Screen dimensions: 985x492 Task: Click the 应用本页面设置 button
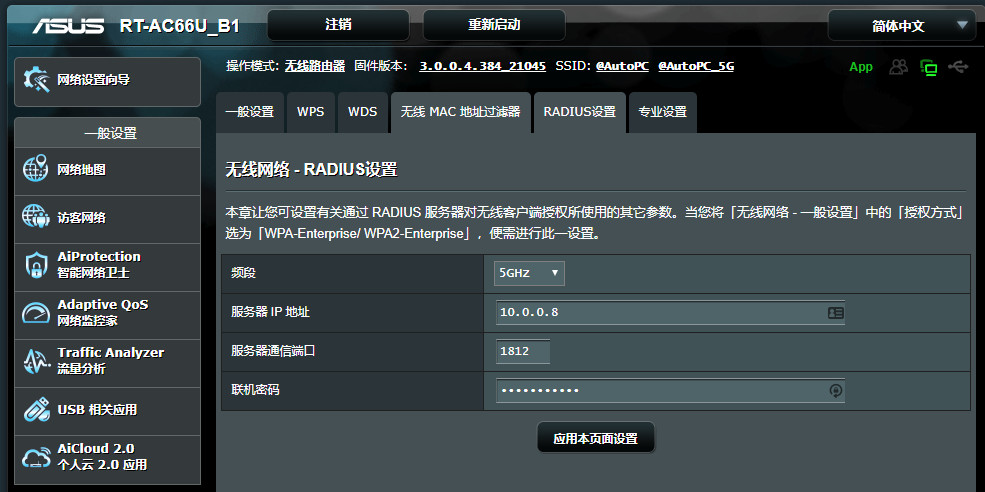pyautogui.click(x=595, y=438)
